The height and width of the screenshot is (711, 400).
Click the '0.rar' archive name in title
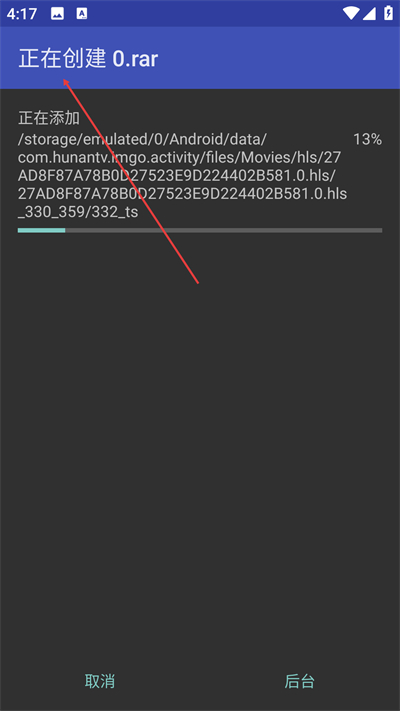(x=135, y=59)
